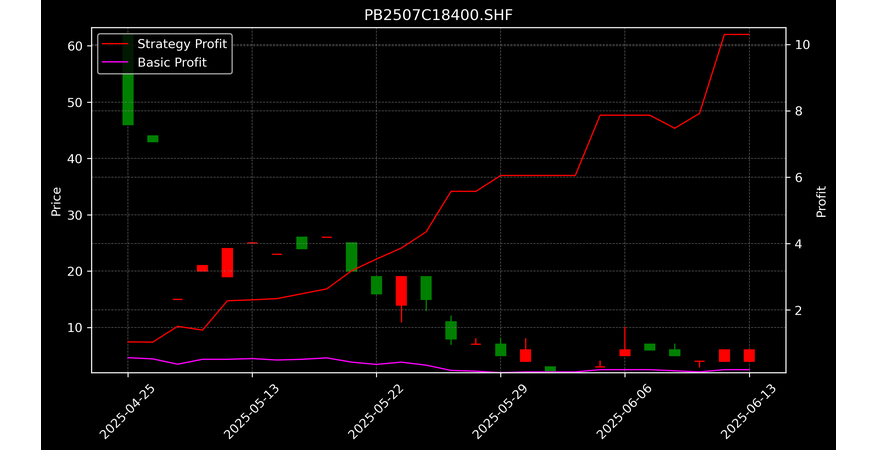Click the red Strategy Profit legend line
Screen dimensions: 878x450
pyautogui.click(x=115, y=44)
